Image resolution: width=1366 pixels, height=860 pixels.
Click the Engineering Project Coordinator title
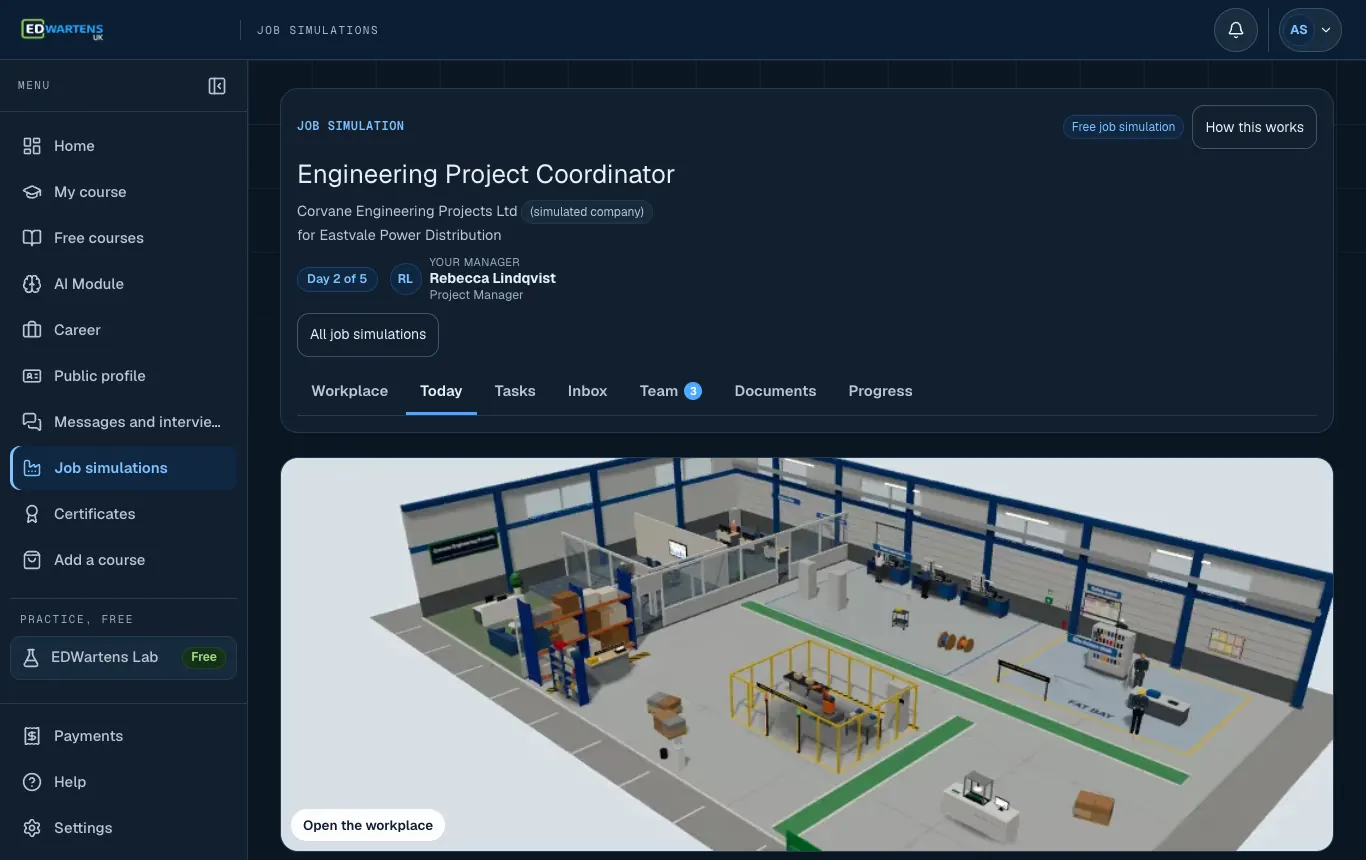486,174
